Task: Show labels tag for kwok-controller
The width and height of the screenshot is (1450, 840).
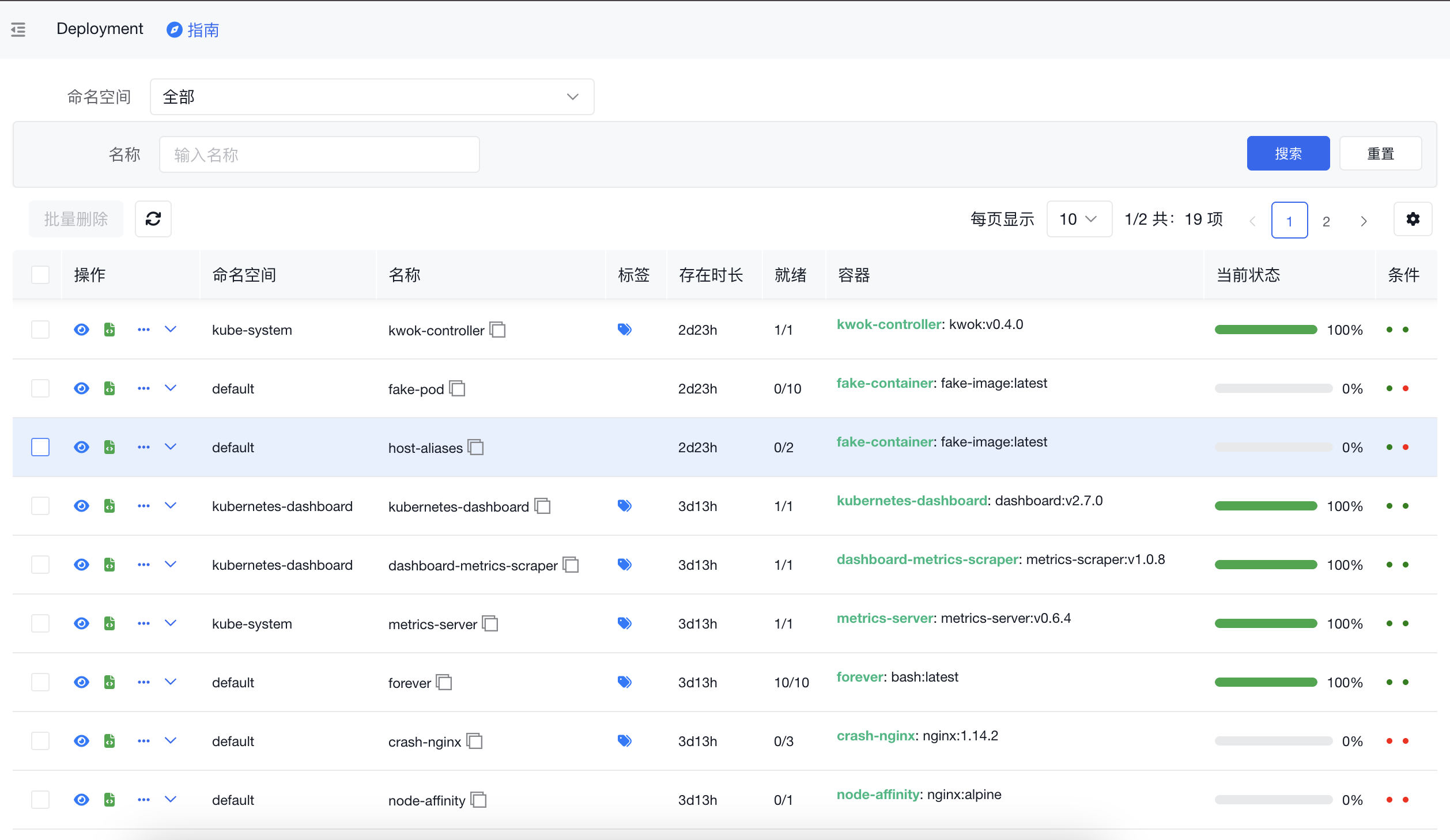Action: tap(625, 330)
